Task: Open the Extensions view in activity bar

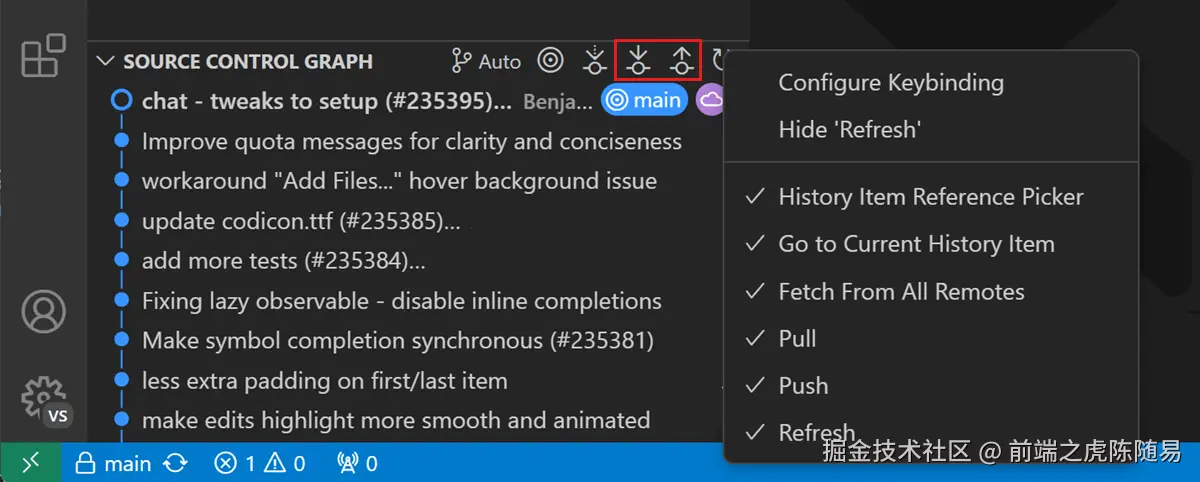Action: pos(43,56)
